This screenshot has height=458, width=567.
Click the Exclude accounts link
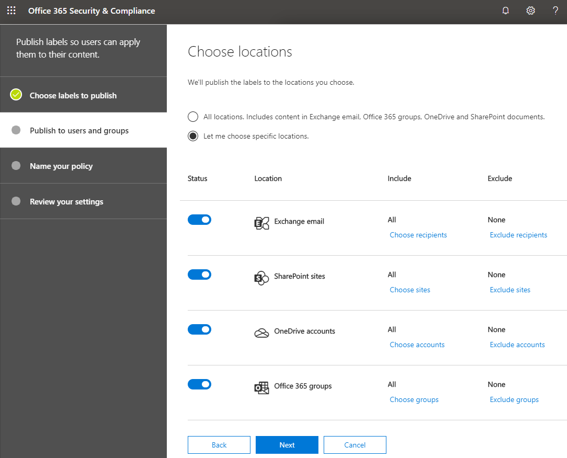pos(517,345)
